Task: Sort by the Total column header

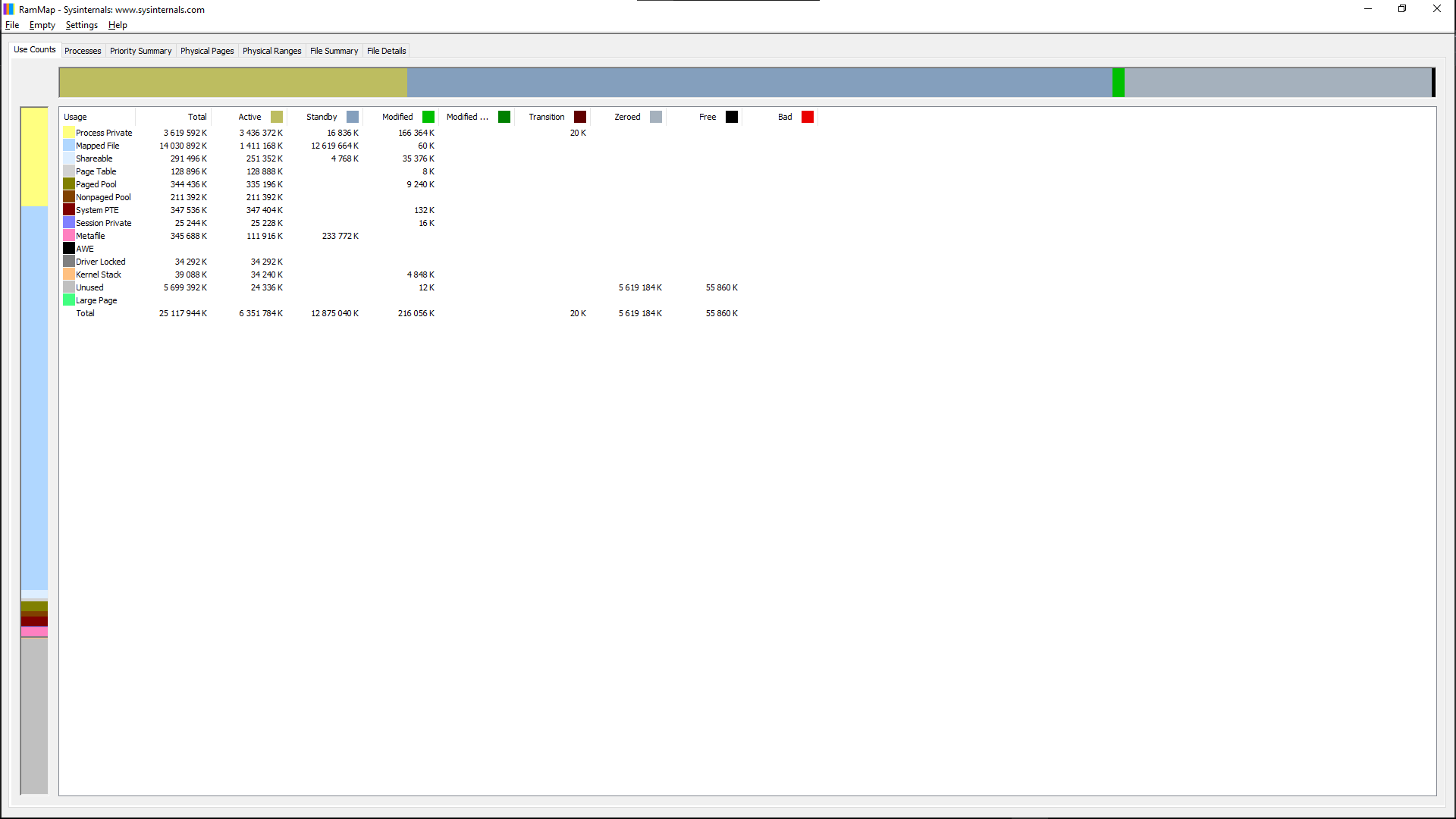Action: coord(174,117)
